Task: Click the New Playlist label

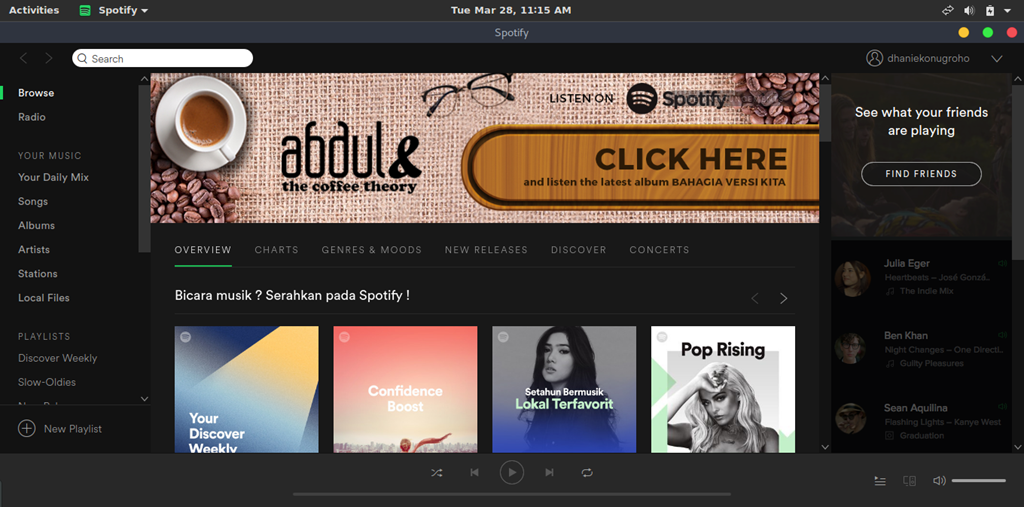Action: point(72,429)
